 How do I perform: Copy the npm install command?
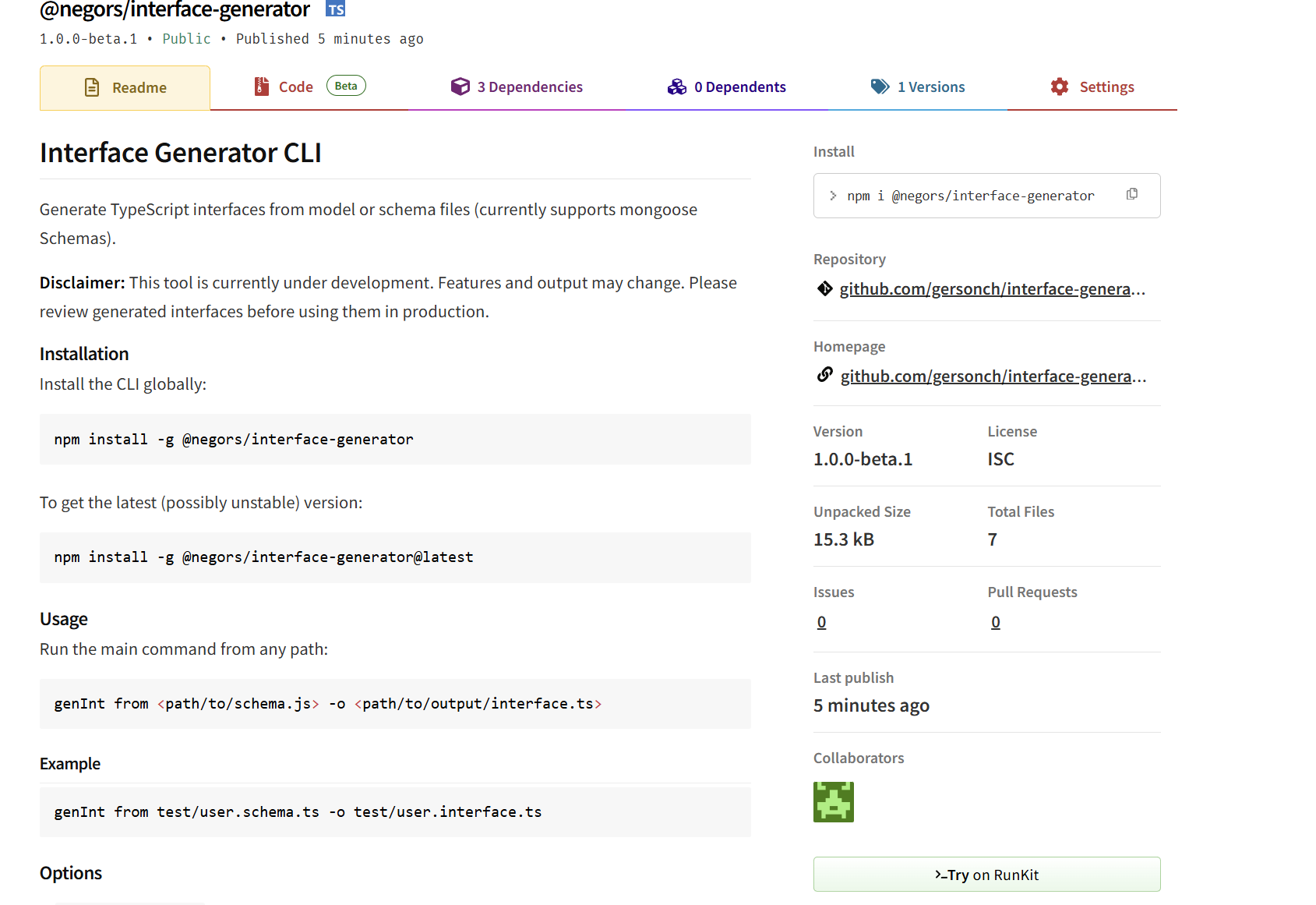pos(1132,194)
